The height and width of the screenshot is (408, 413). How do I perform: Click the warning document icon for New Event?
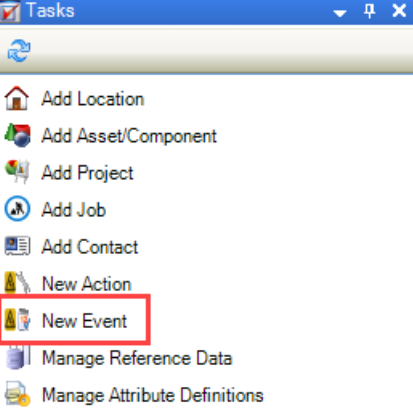pyautogui.click(x=17, y=320)
